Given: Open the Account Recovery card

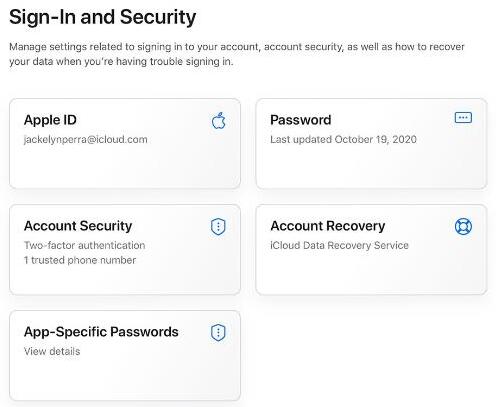Looking at the screenshot, I should [371, 250].
